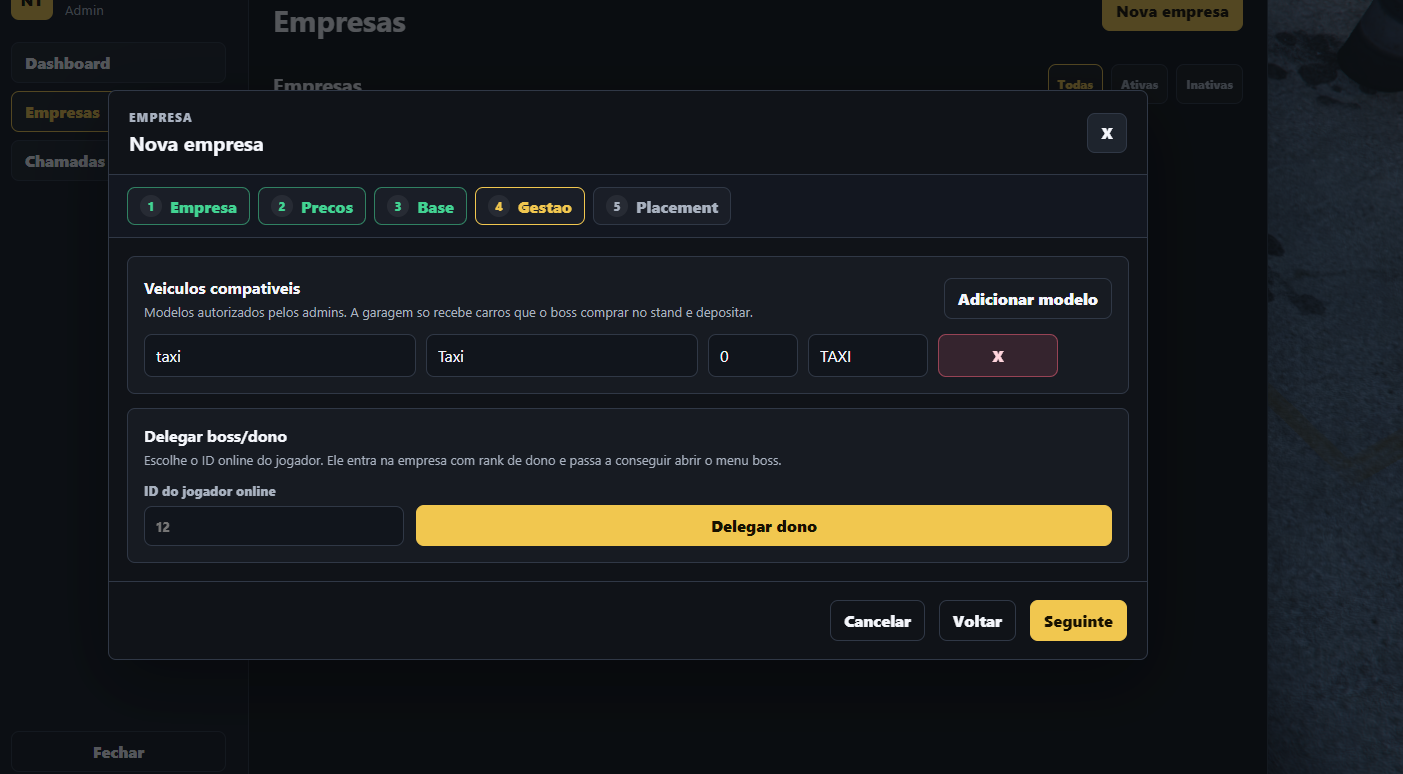Screen dimensions: 1403x774
Task: Click the vehicle field showing 0
Action: tap(753, 356)
